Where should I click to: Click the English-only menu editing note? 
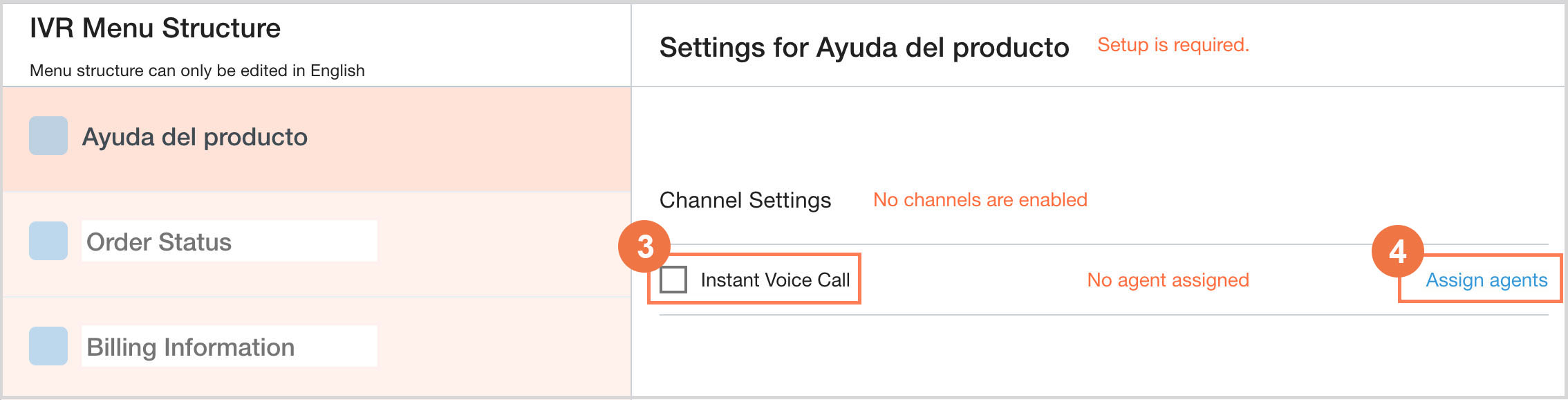pyautogui.click(x=197, y=71)
